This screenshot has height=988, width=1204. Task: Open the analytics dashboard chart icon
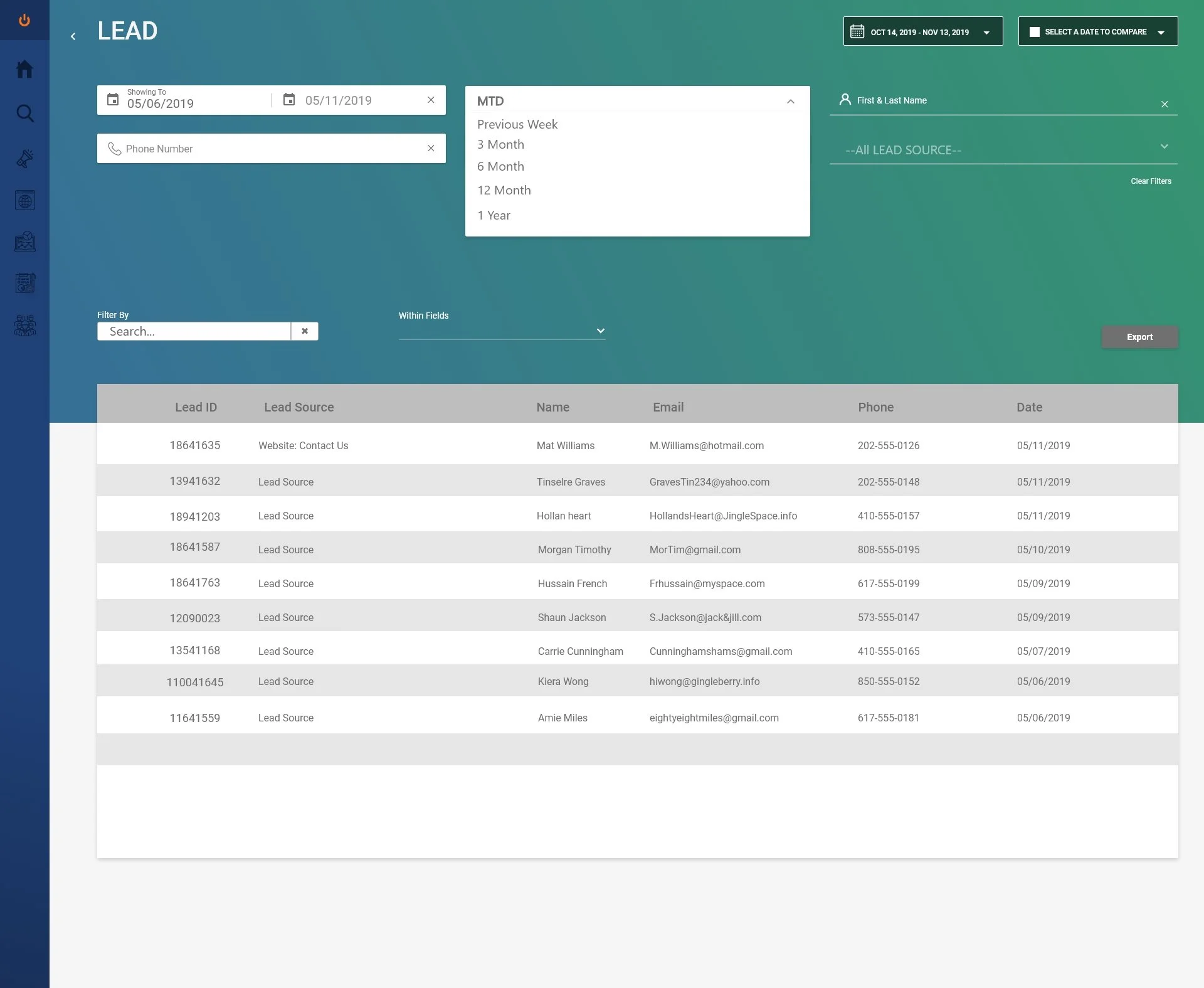(24, 242)
